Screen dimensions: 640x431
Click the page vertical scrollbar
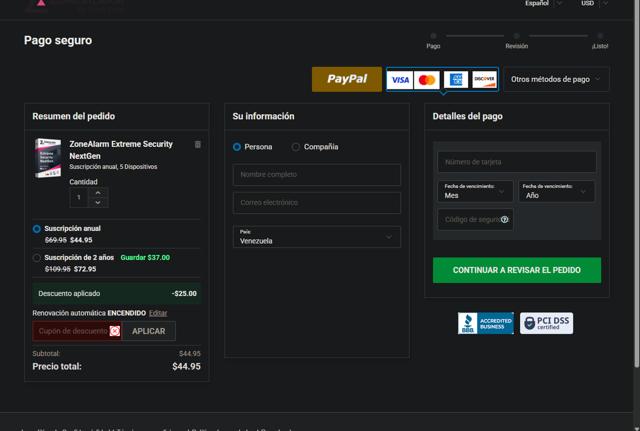637,184
